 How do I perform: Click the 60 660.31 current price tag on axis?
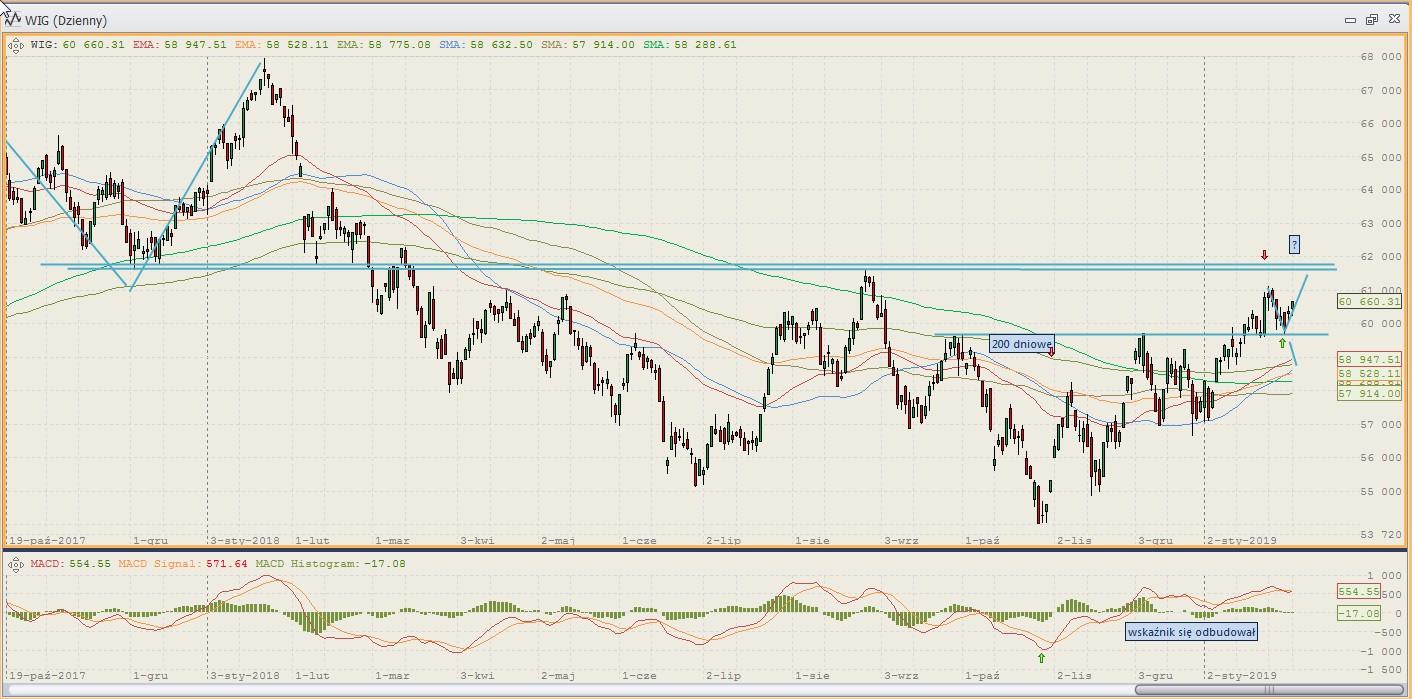(x=1372, y=300)
